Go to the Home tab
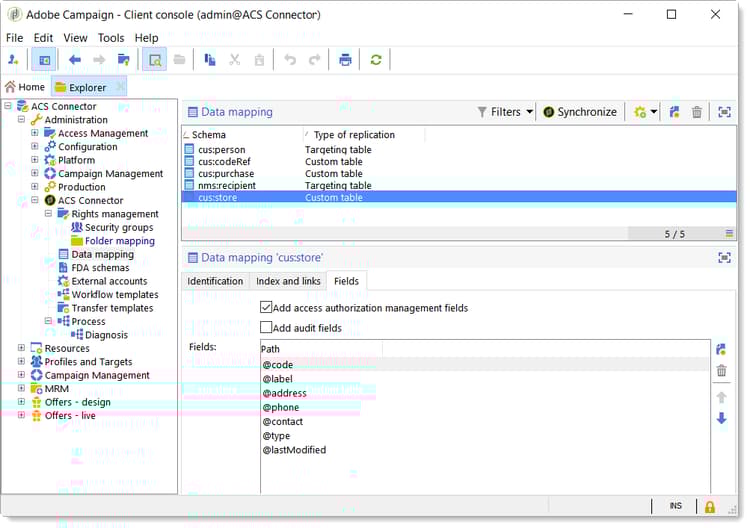 point(25,87)
